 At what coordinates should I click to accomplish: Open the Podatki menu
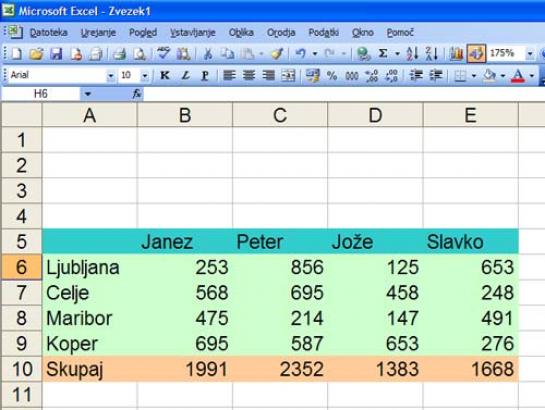pyautogui.click(x=324, y=33)
